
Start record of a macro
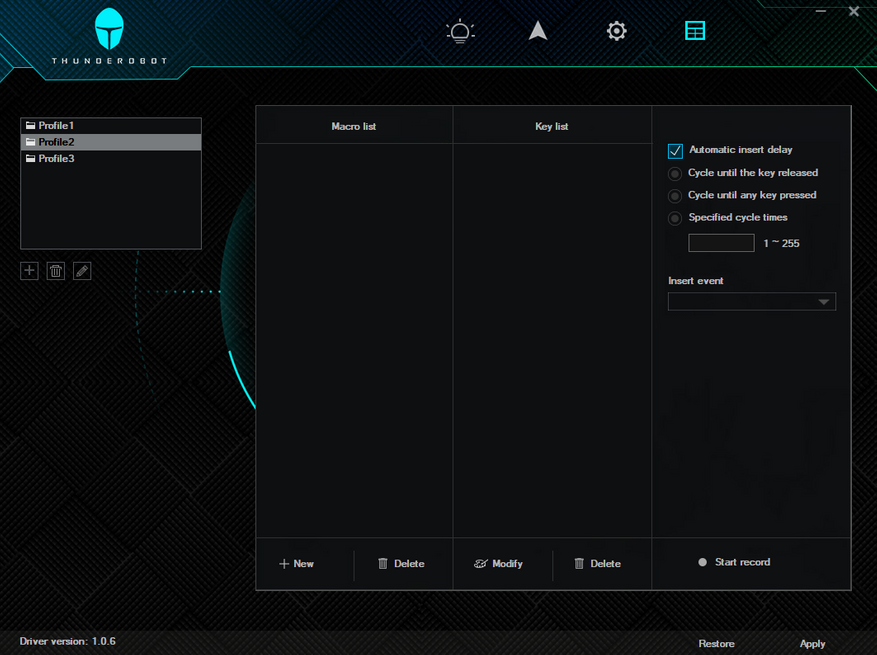734,562
